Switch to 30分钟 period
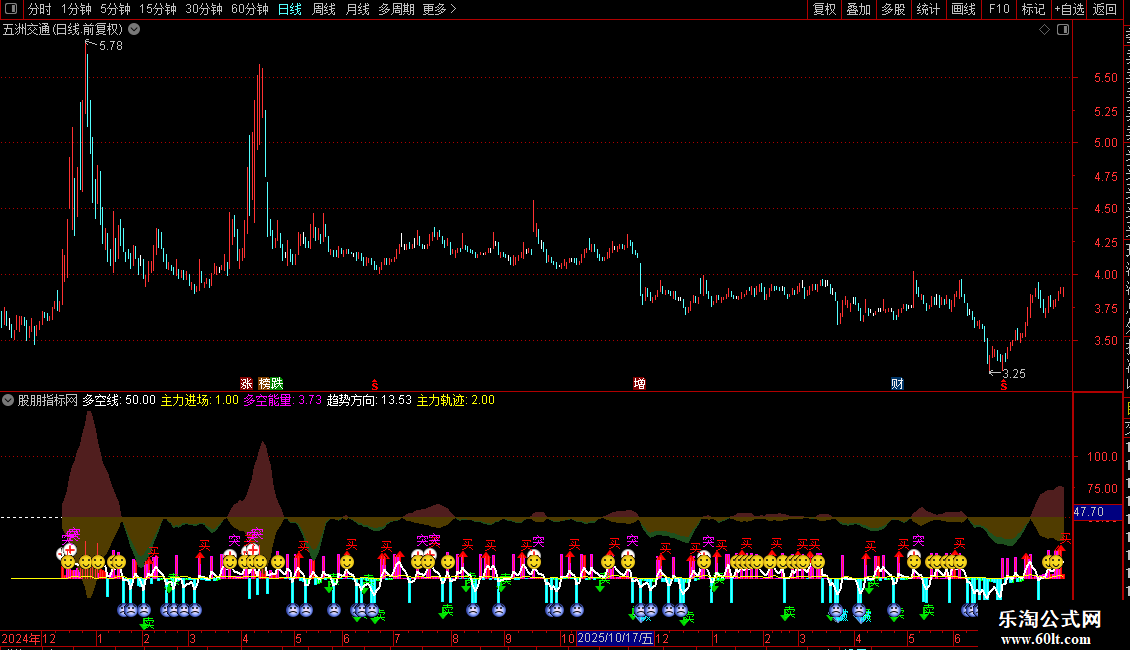Viewport: 1130px width, 650px height. pos(204,9)
